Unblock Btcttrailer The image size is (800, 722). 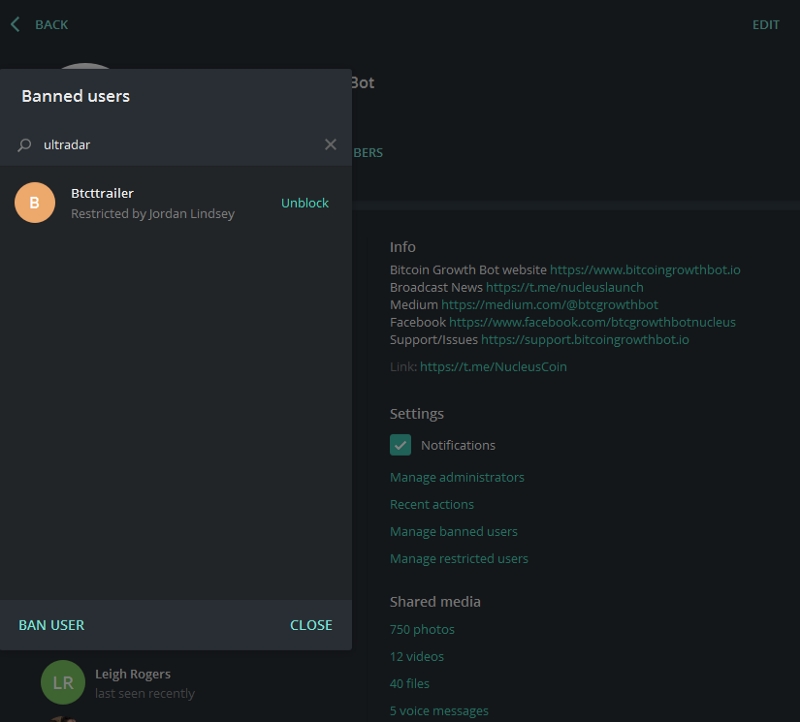click(305, 203)
